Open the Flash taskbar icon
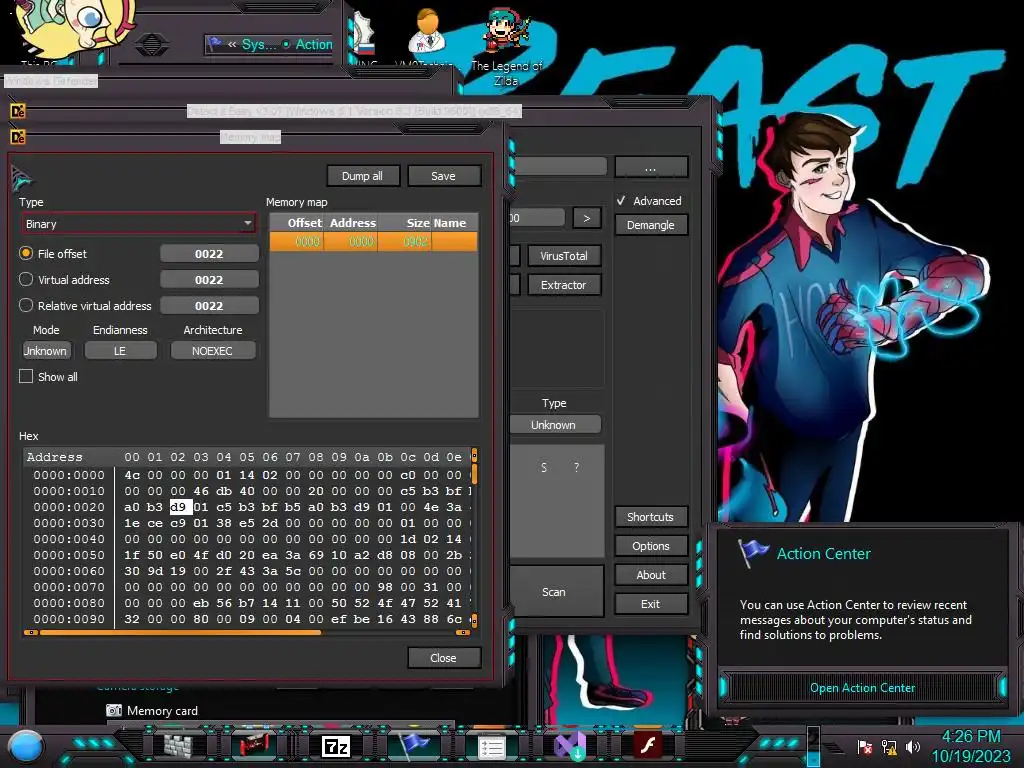 pos(648,745)
